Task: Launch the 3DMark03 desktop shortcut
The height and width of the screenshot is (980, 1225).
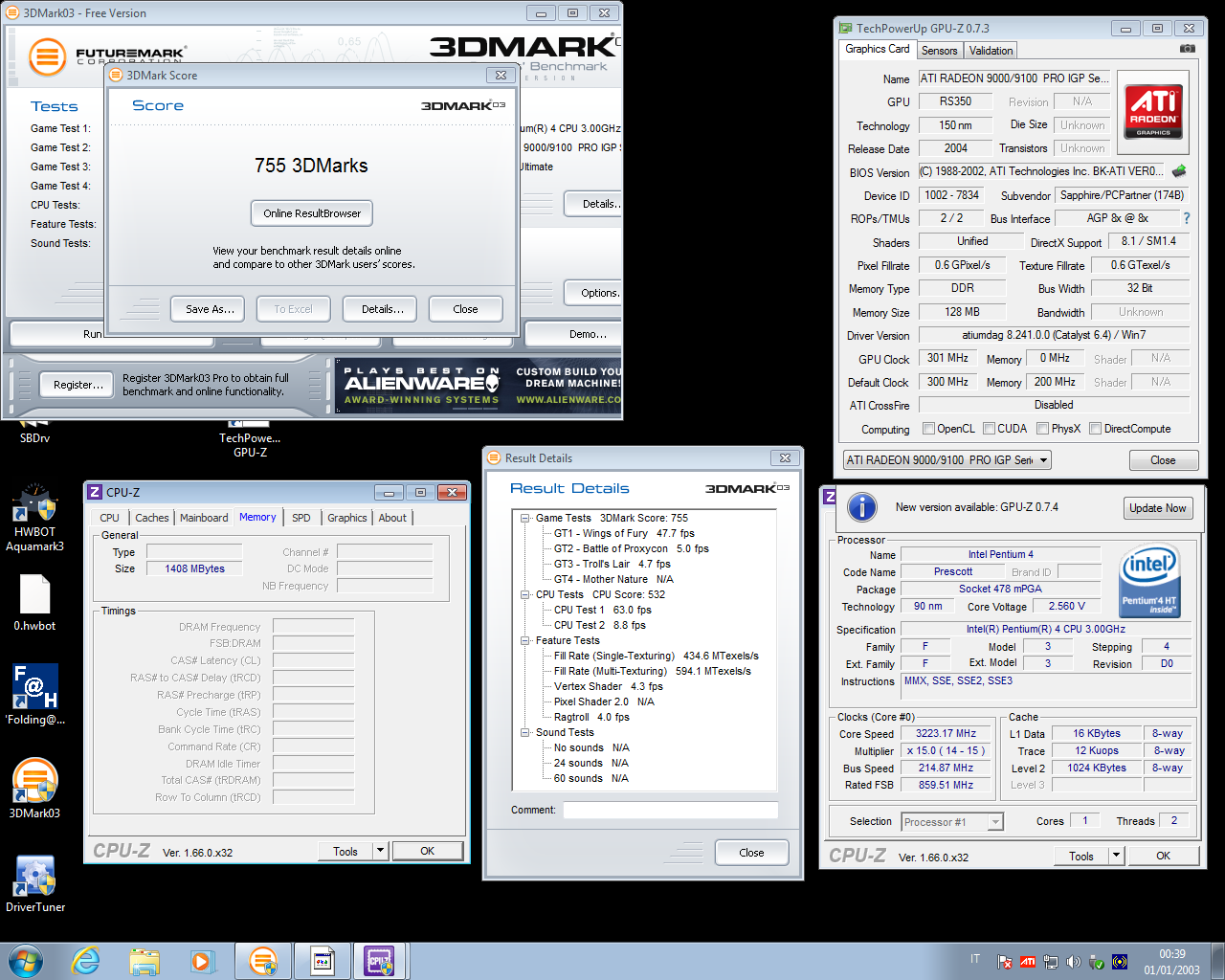Action: tap(34, 788)
